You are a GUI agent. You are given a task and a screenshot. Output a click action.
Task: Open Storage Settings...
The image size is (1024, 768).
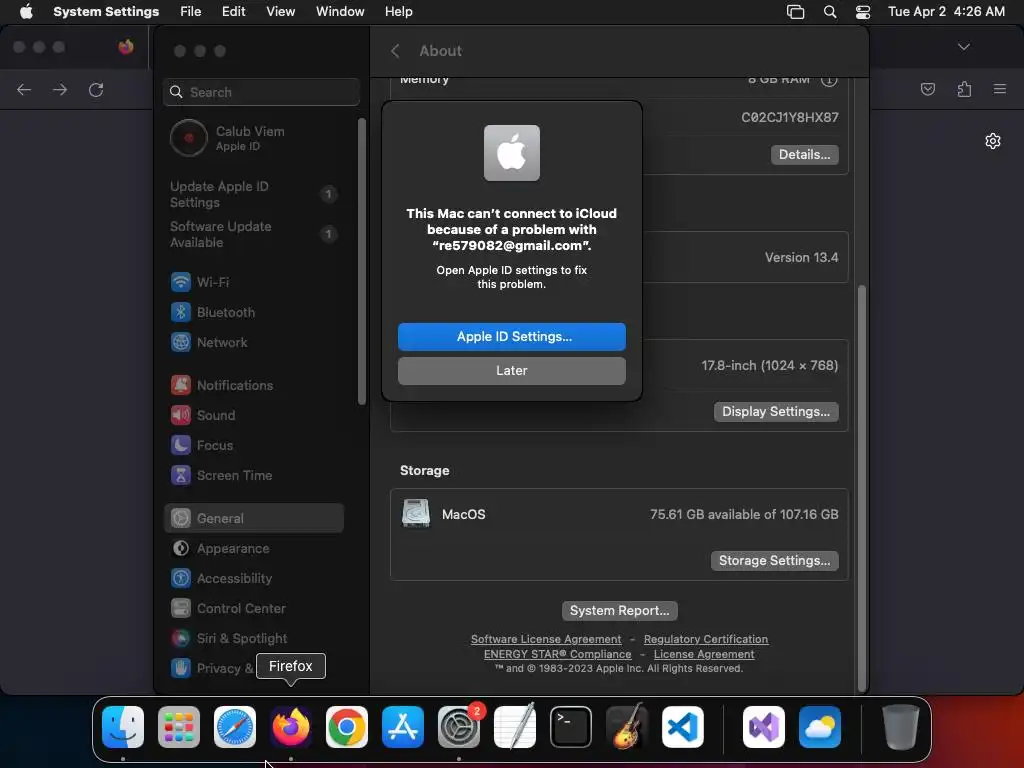[x=774, y=560]
